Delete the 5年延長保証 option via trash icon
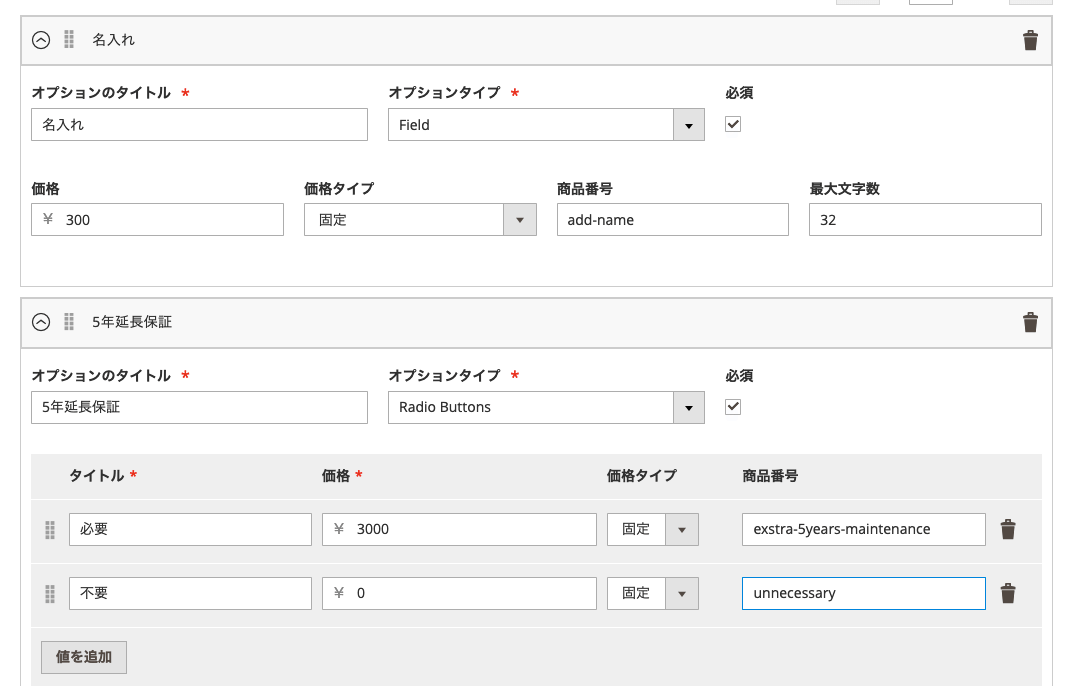 click(1031, 322)
